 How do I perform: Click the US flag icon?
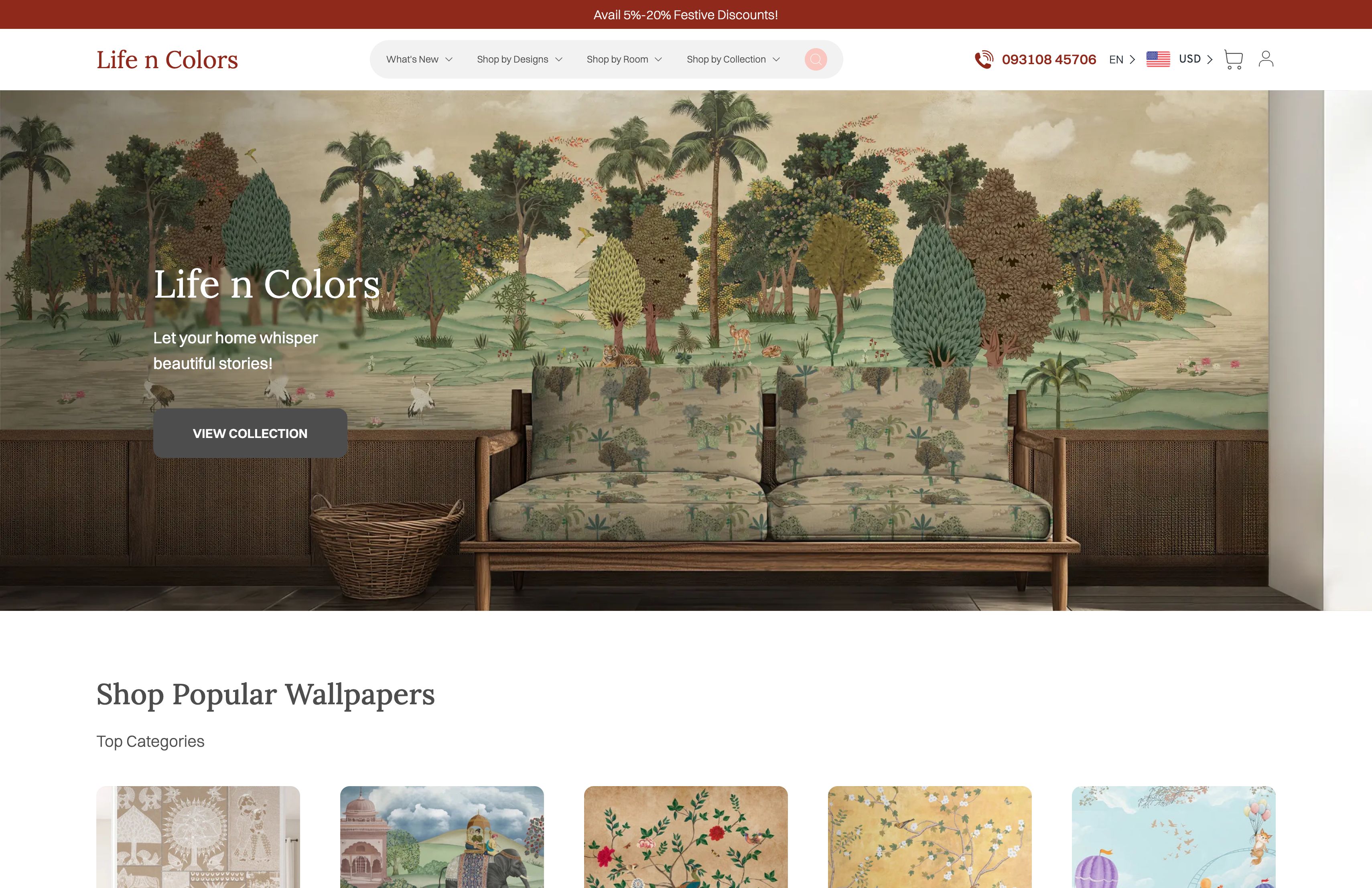click(1157, 59)
